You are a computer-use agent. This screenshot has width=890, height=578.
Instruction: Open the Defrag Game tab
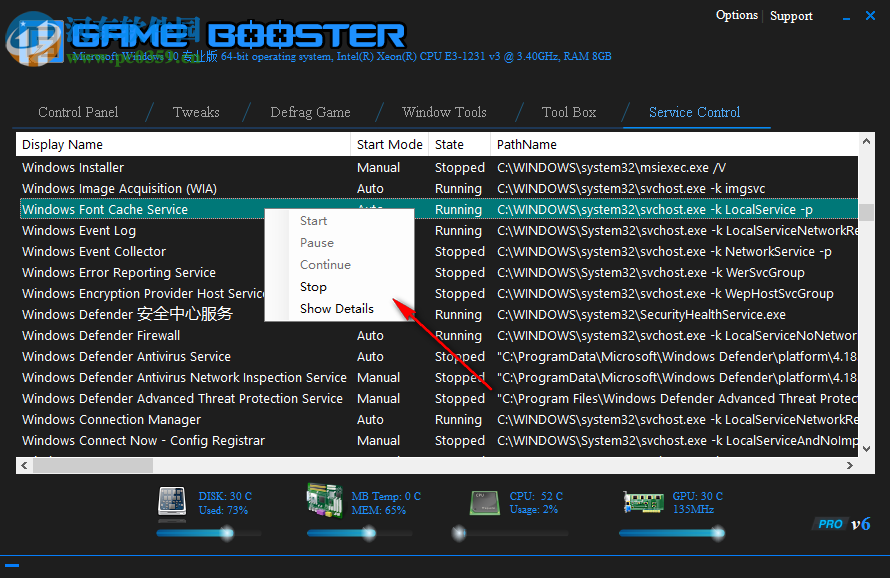(x=310, y=112)
